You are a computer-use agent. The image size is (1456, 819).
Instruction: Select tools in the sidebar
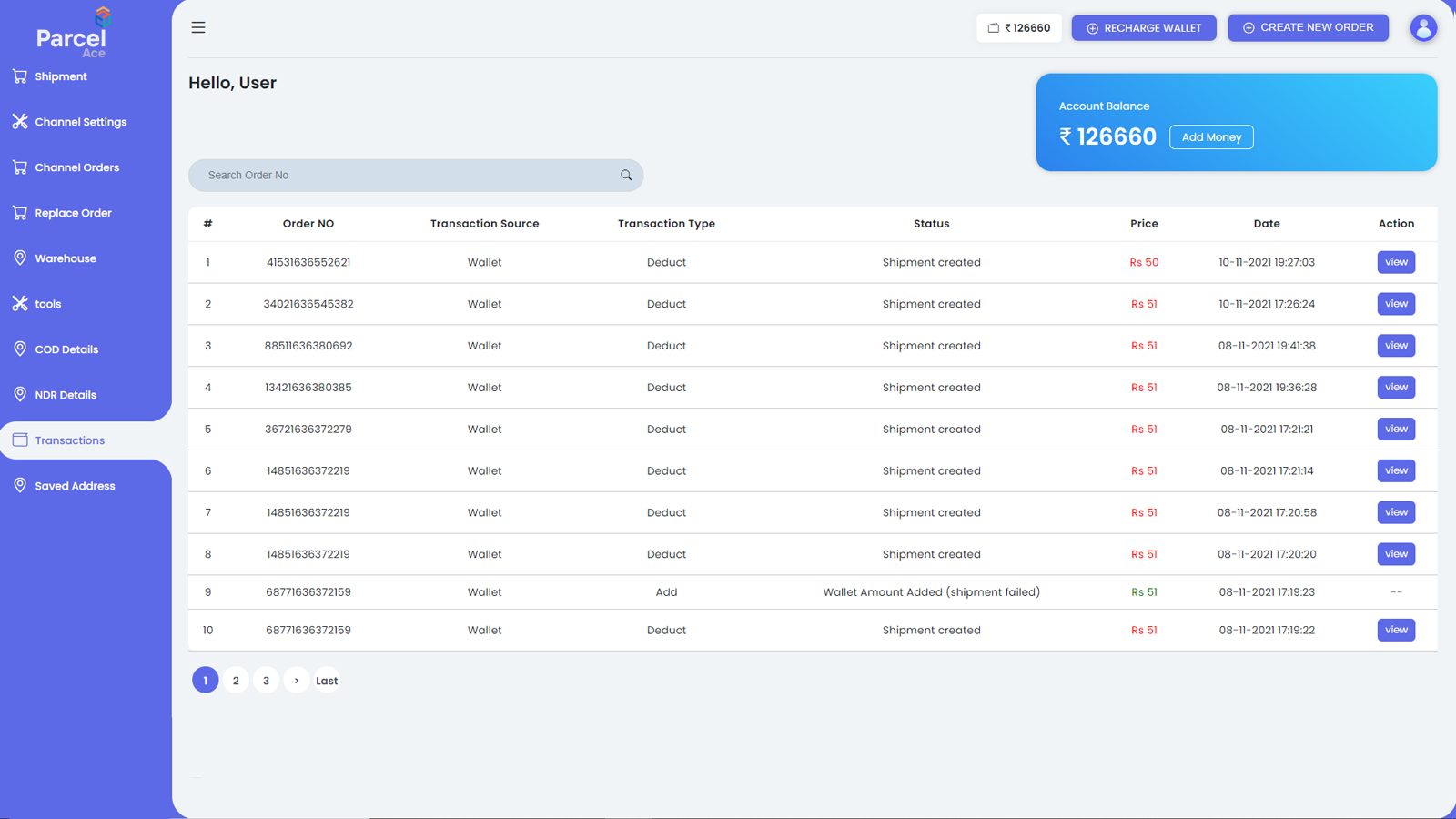(47, 304)
